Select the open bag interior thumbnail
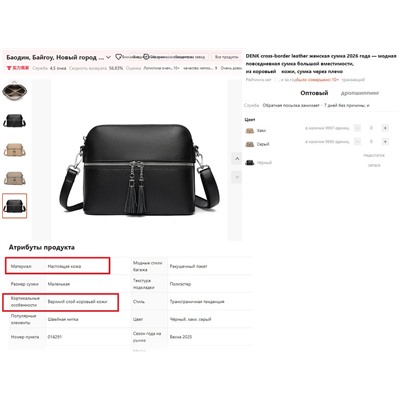Image resolution: width=400 pixels, height=400 pixels. [x=15, y=91]
